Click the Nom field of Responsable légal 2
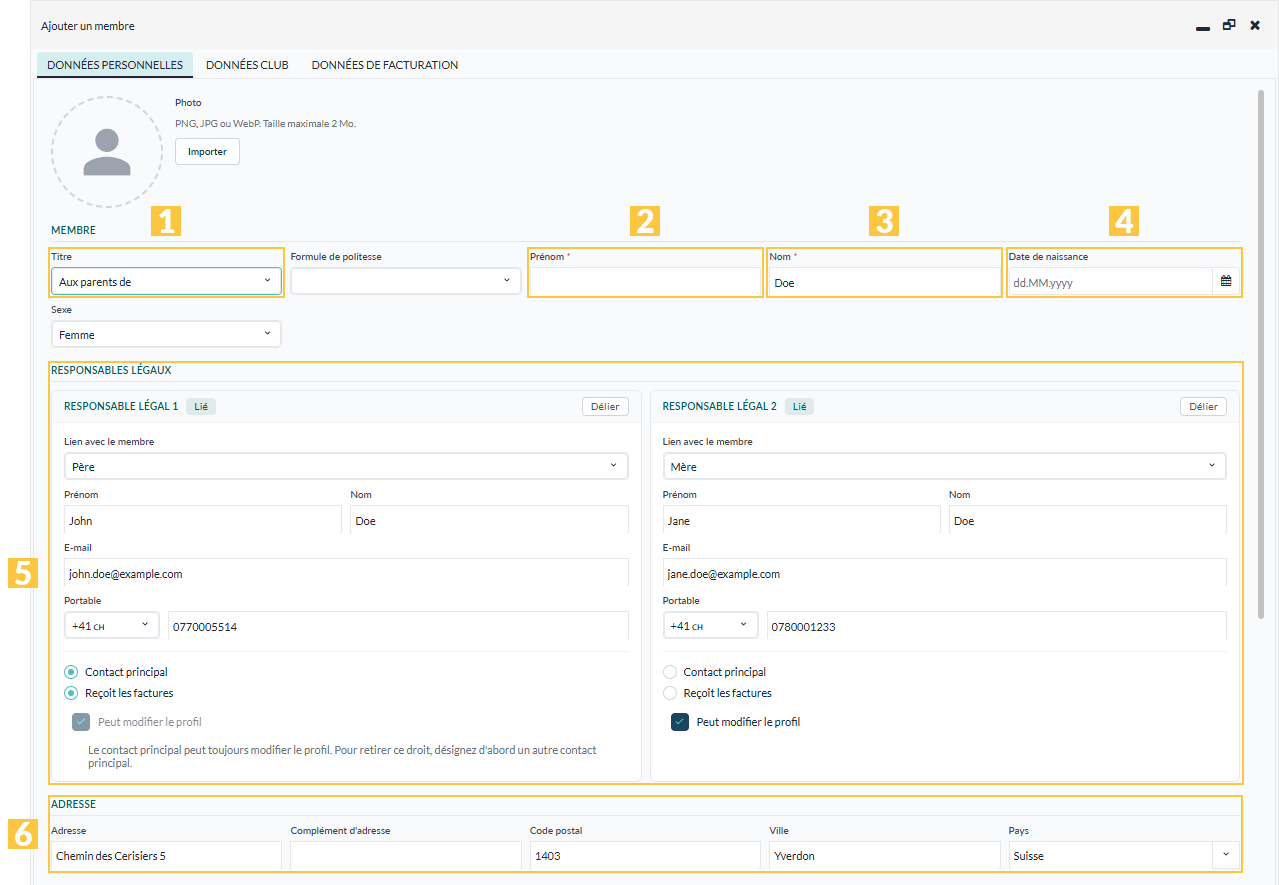This screenshot has height=885, width=1279. (1088, 520)
